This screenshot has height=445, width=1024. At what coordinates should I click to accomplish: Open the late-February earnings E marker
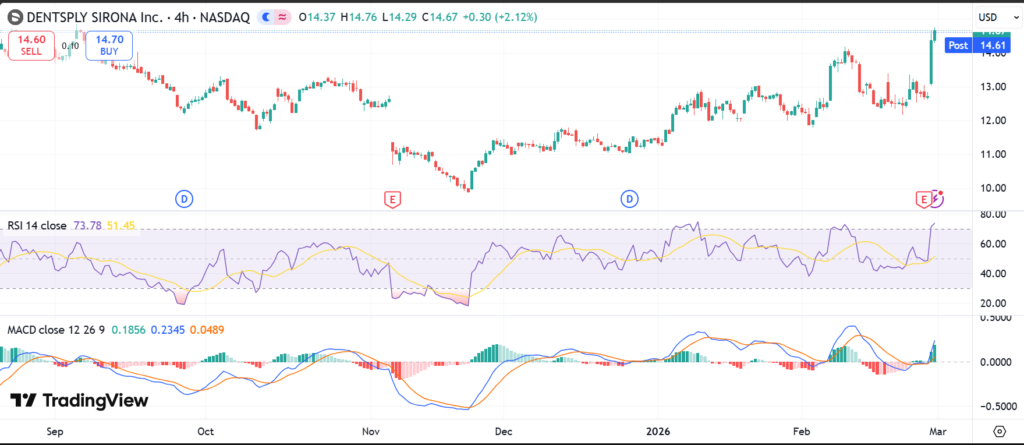923,199
